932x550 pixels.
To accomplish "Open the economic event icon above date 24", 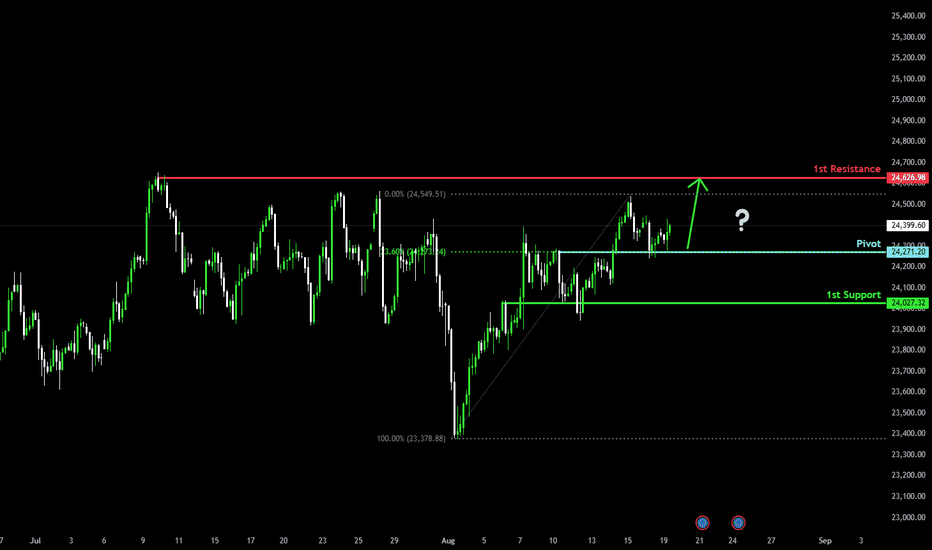I will pyautogui.click(x=738, y=523).
